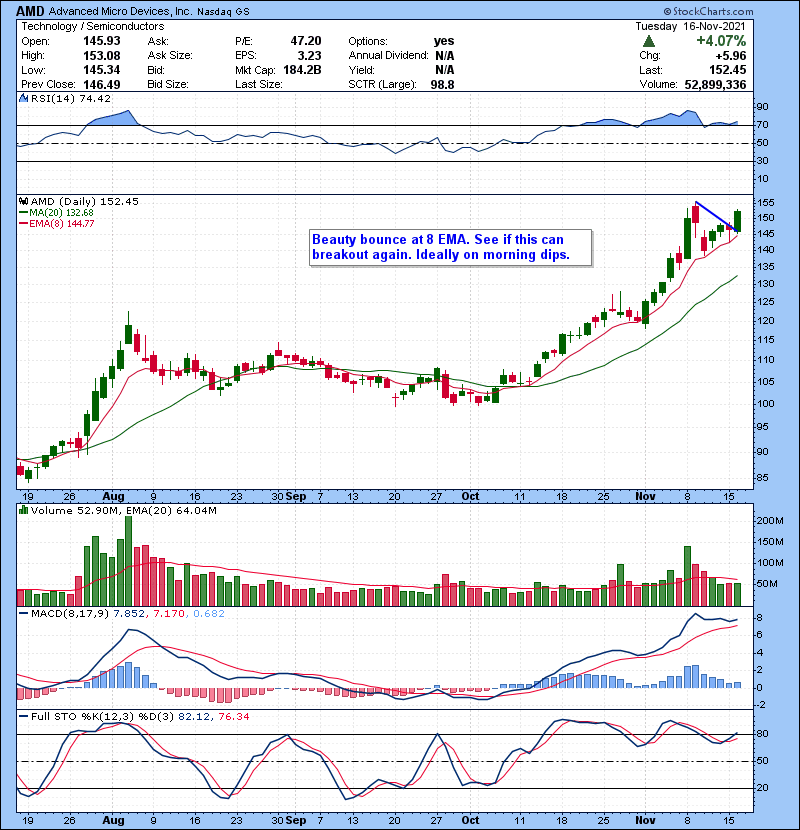Click the 155 price axis label
The image size is (800, 830).
[766, 202]
